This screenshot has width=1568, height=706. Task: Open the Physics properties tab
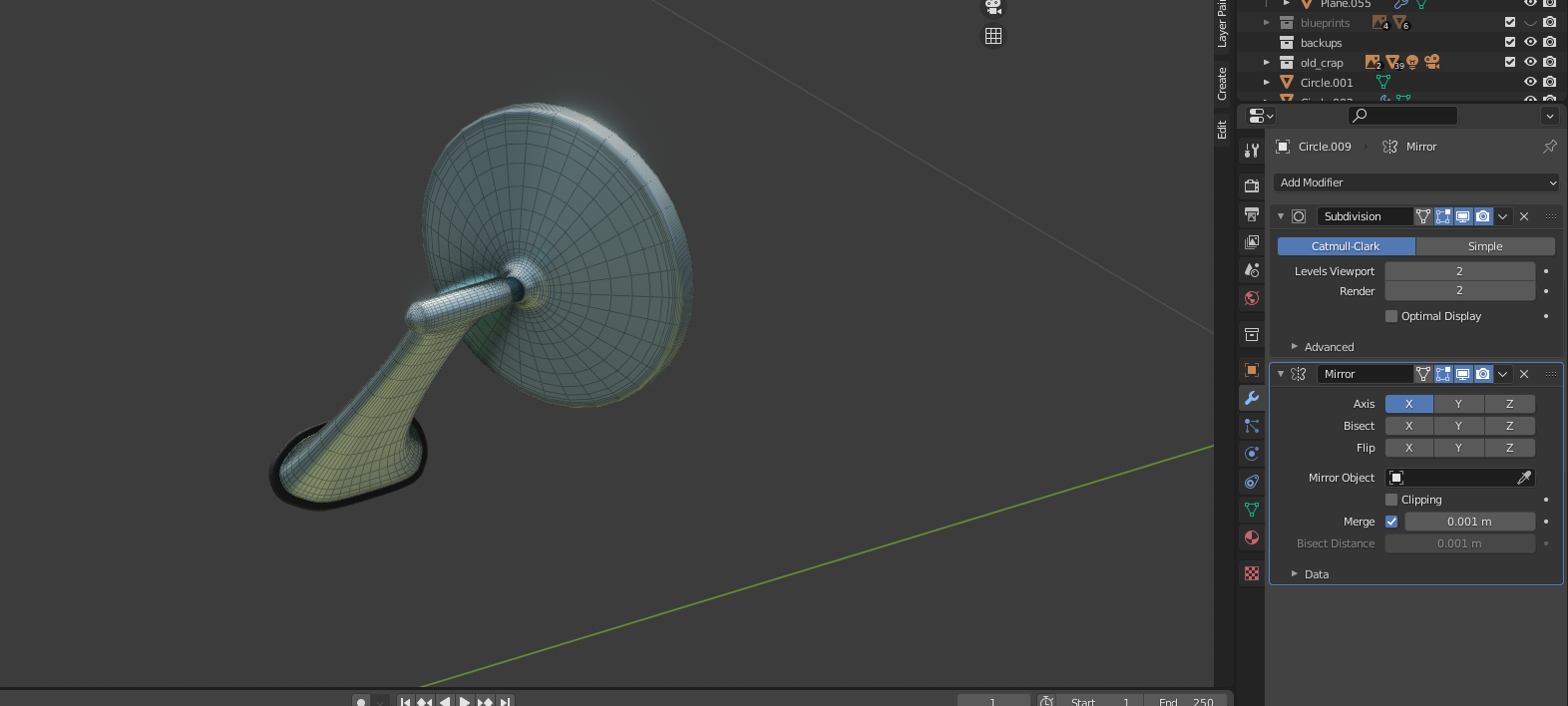point(1252,454)
